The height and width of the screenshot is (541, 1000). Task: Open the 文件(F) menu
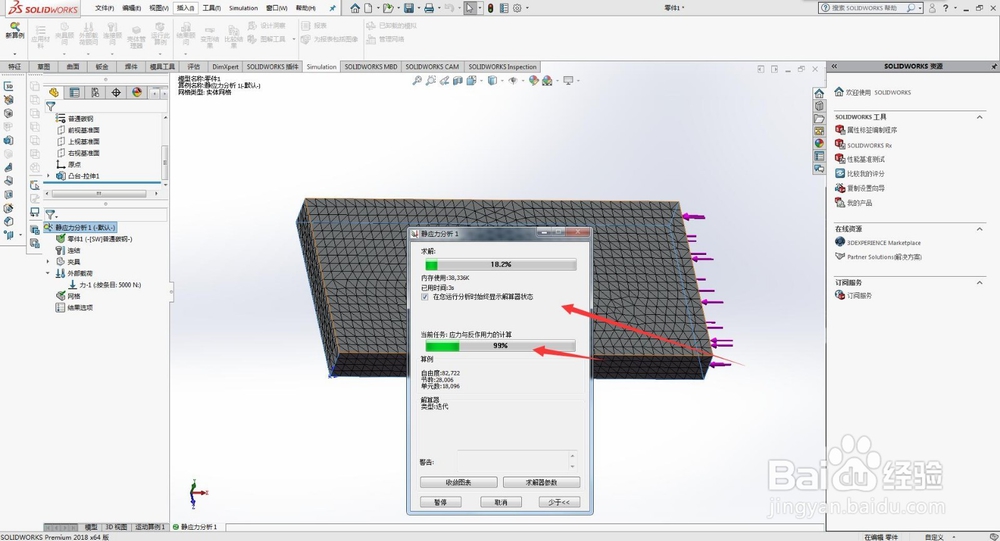point(105,8)
